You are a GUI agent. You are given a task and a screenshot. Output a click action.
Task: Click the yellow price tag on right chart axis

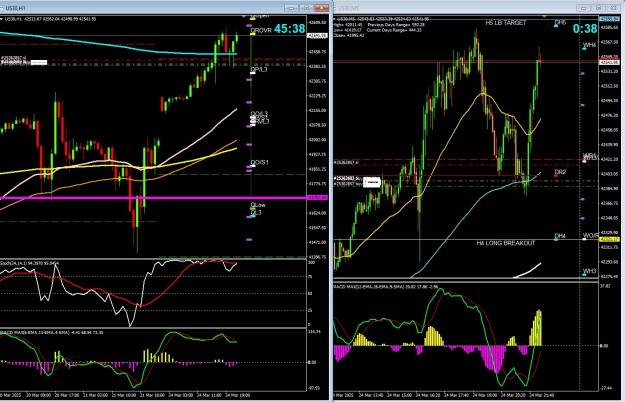tap(609, 239)
